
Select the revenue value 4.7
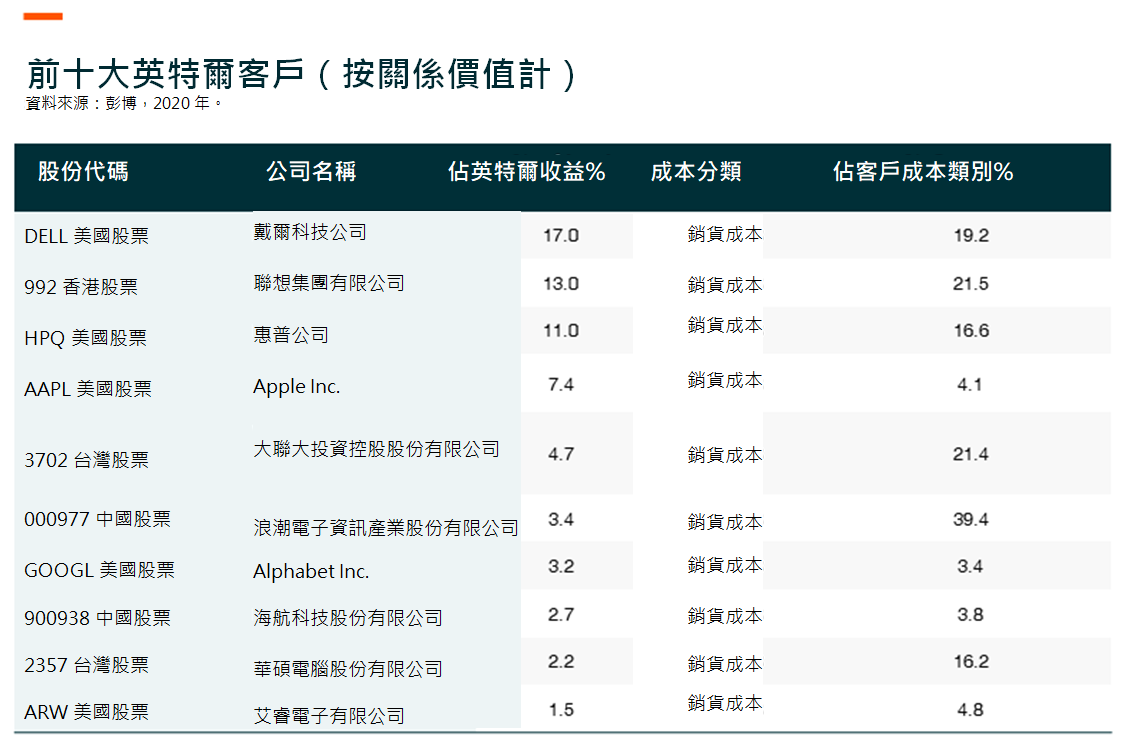[x=561, y=454]
